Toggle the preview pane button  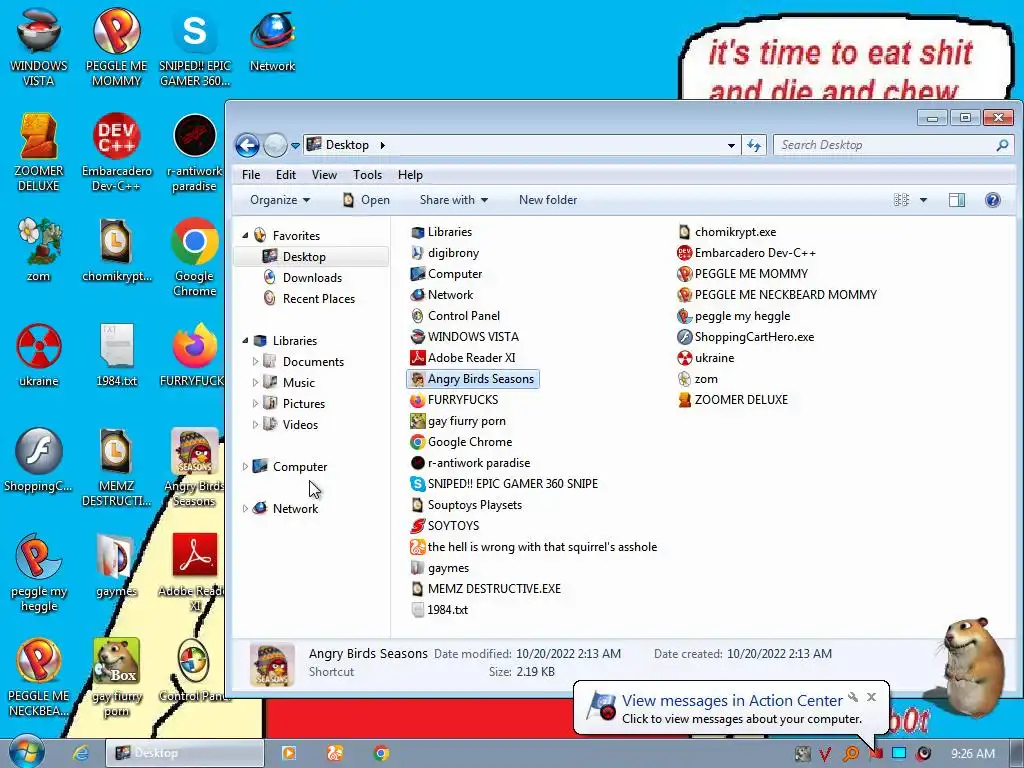957,200
